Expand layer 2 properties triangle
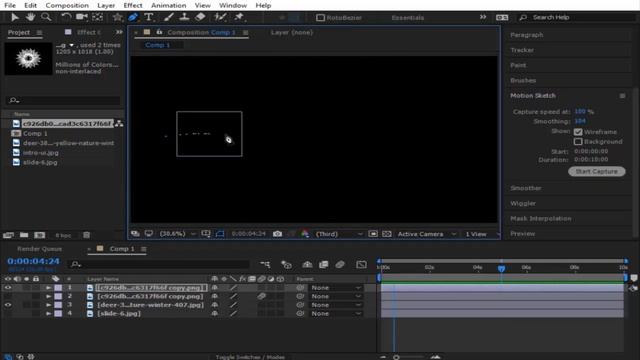This screenshot has height=360, width=640. (x=48, y=296)
